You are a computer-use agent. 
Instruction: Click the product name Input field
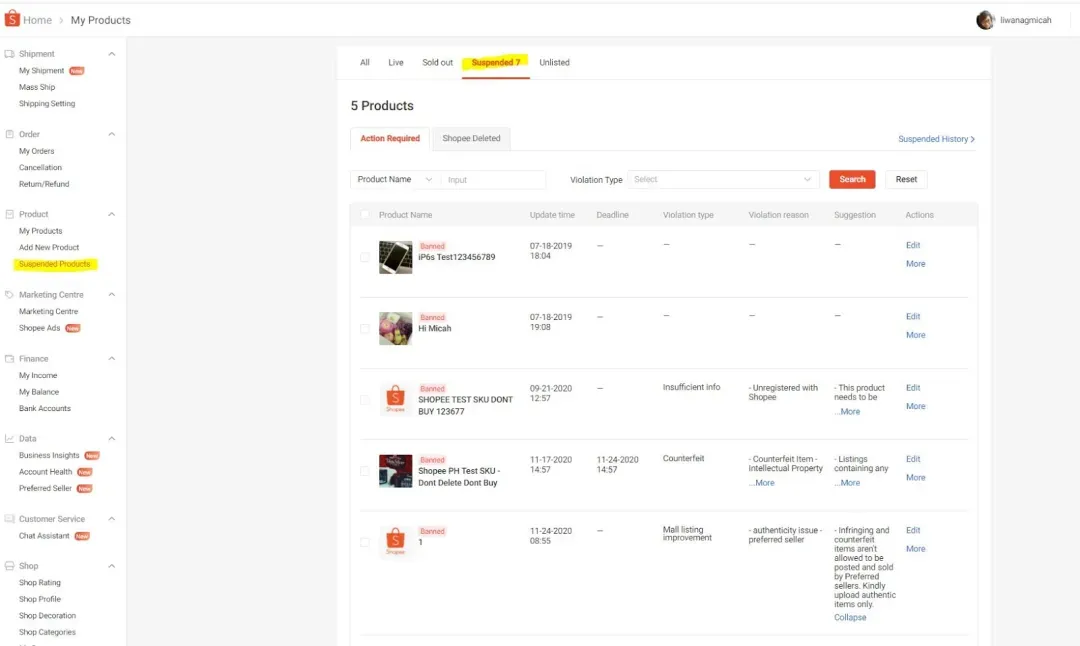tap(493, 180)
